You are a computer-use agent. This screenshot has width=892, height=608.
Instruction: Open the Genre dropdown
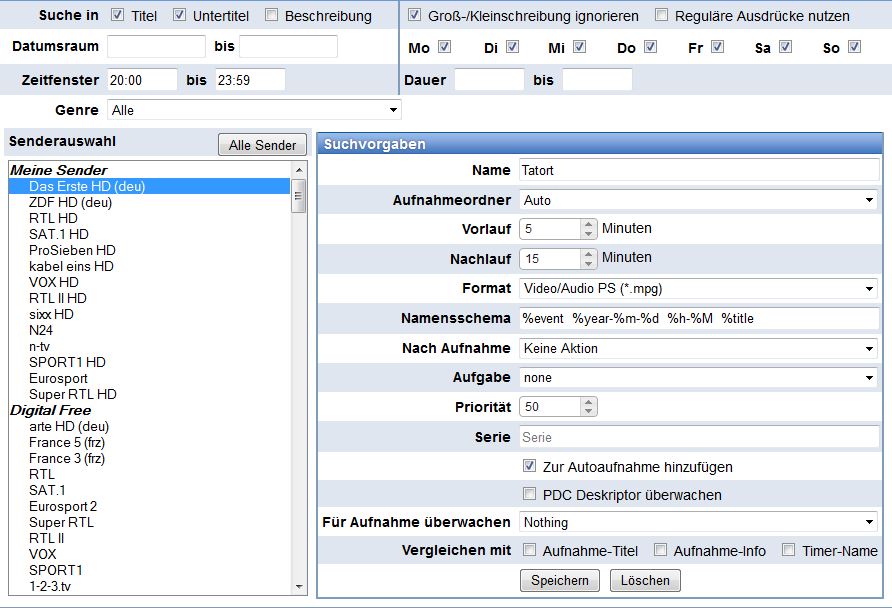(254, 110)
